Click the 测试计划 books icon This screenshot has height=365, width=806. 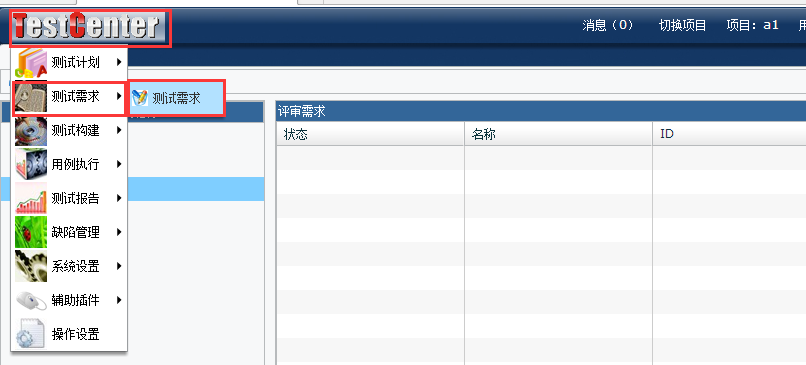point(31,63)
